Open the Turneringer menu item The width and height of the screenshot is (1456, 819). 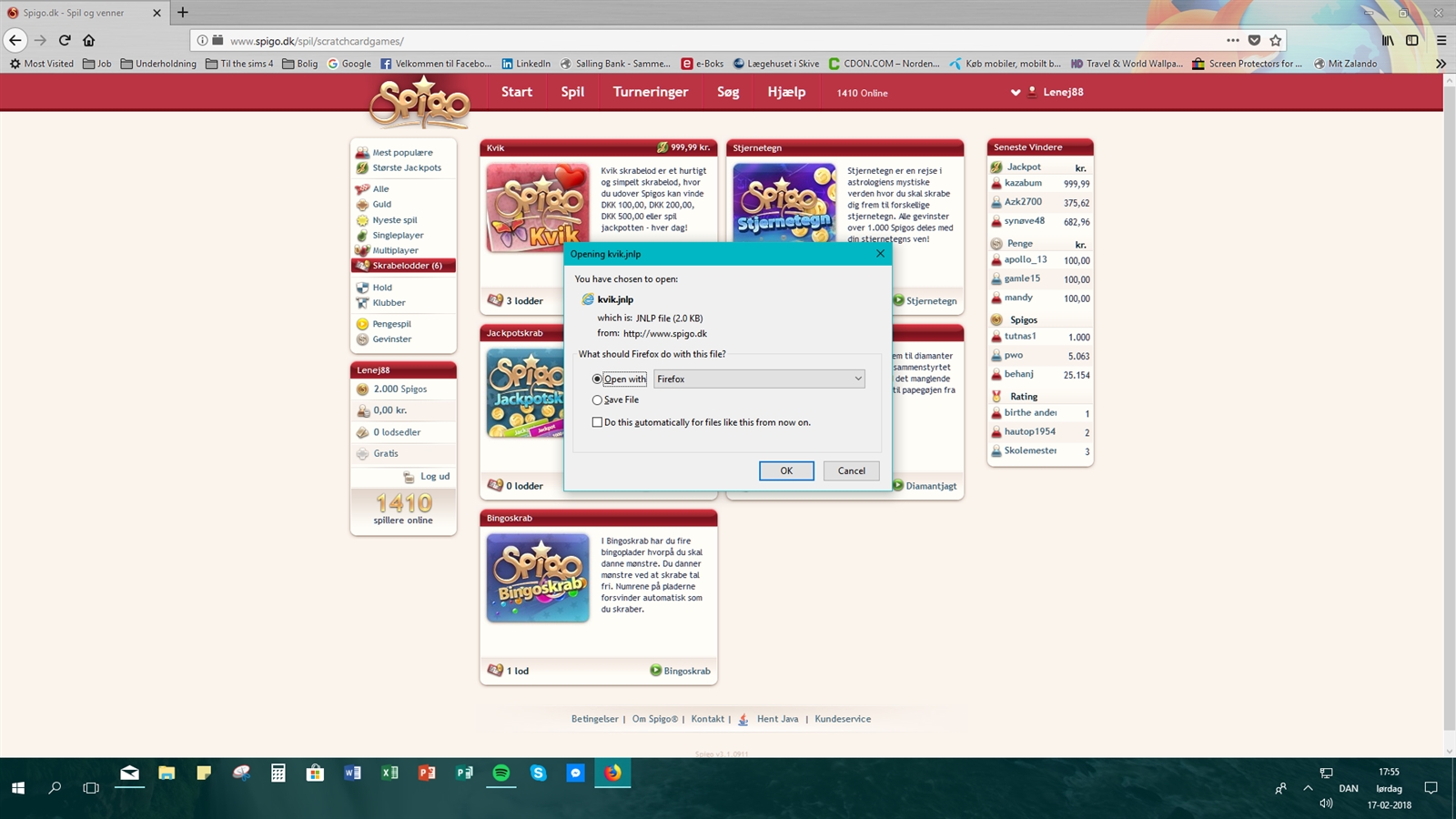pos(650,92)
